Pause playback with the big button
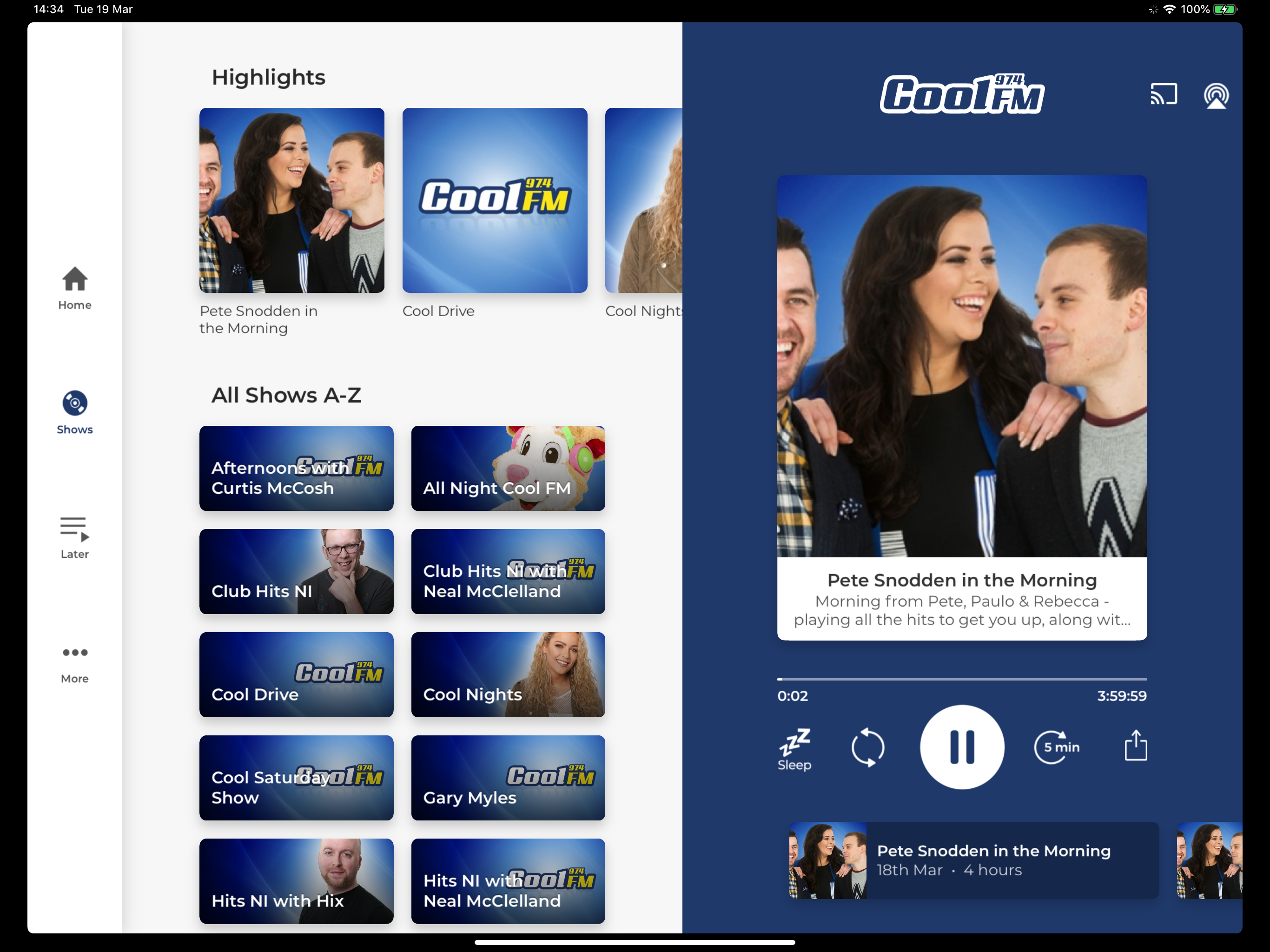The width and height of the screenshot is (1270, 952). 962,747
